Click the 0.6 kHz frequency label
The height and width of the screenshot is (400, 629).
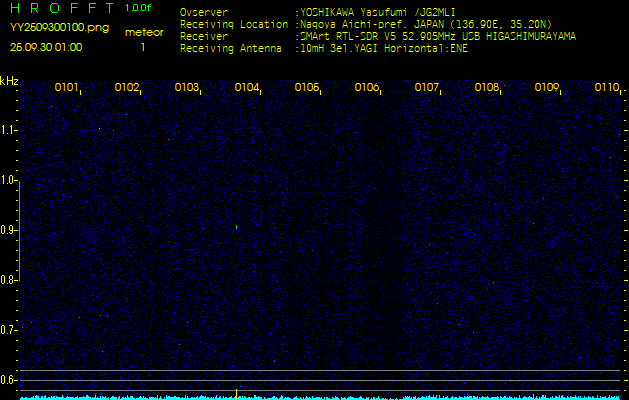(x=7, y=380)
